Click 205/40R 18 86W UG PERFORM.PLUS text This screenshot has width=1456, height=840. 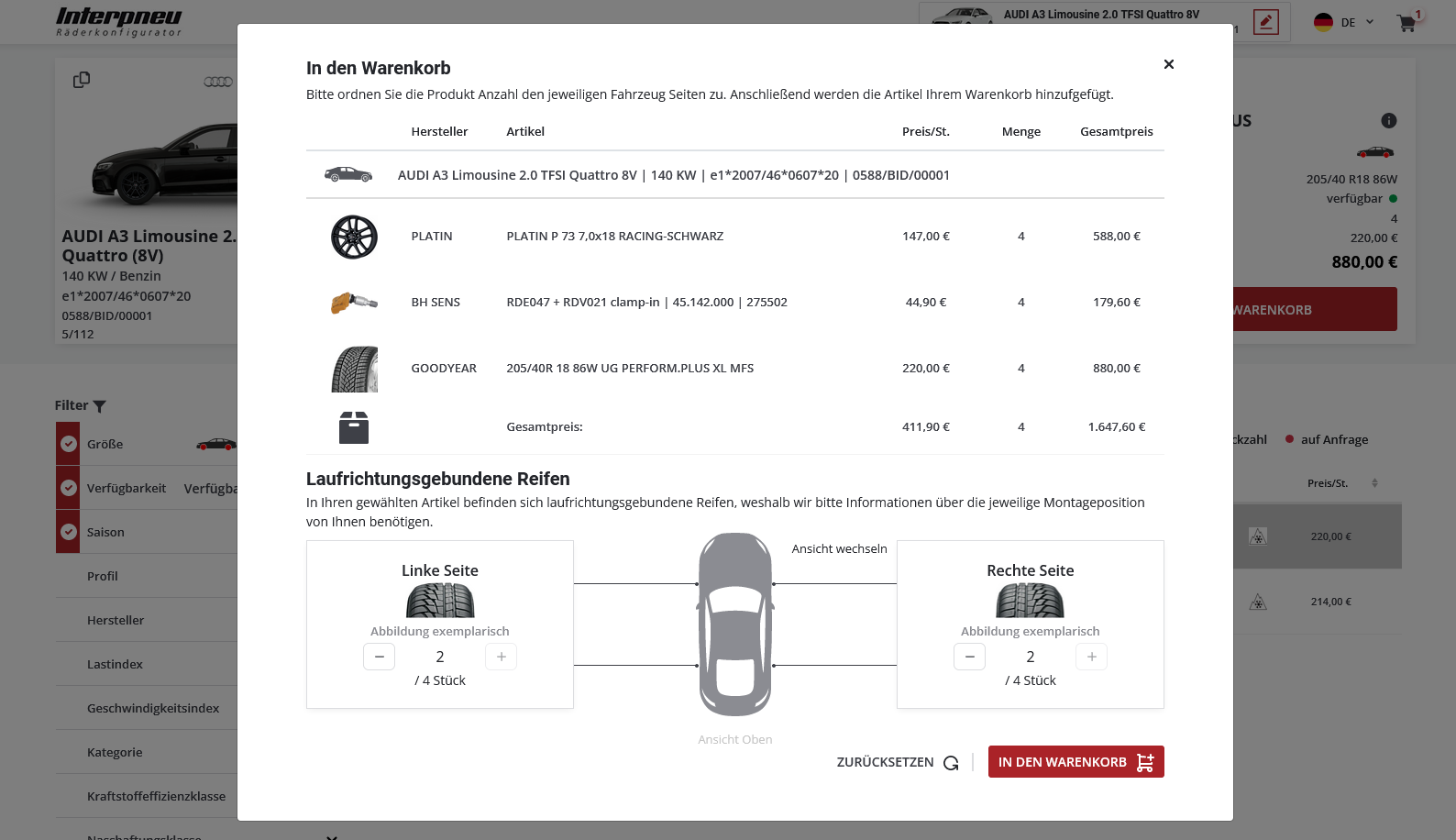pyautogui.click(x=630, y=368)
